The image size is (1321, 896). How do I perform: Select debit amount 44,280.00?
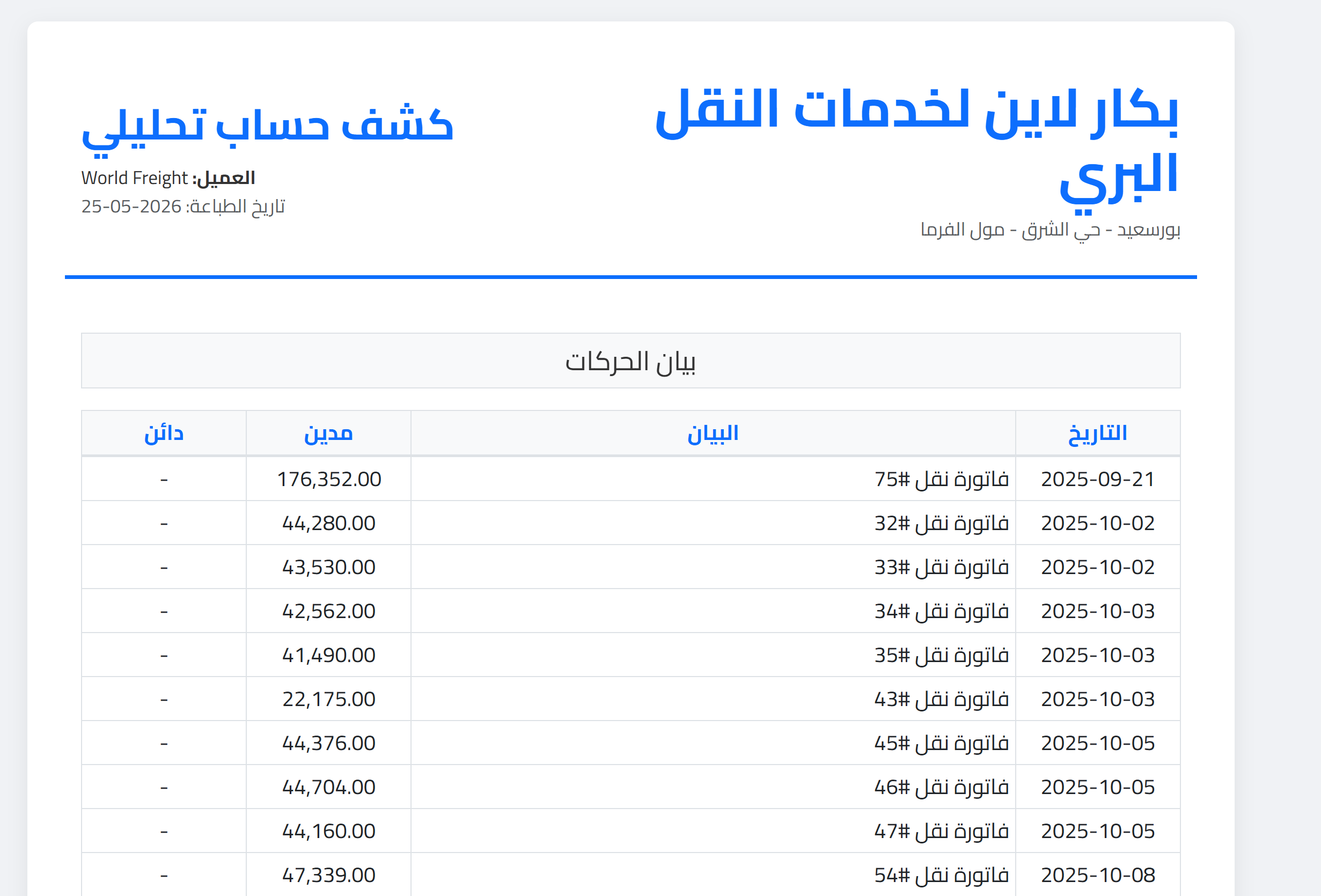click(329, 523)
